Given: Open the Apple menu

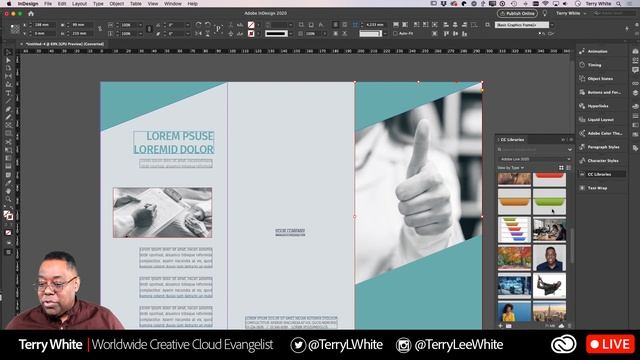Looking at the screenshot, I should 9,4.
